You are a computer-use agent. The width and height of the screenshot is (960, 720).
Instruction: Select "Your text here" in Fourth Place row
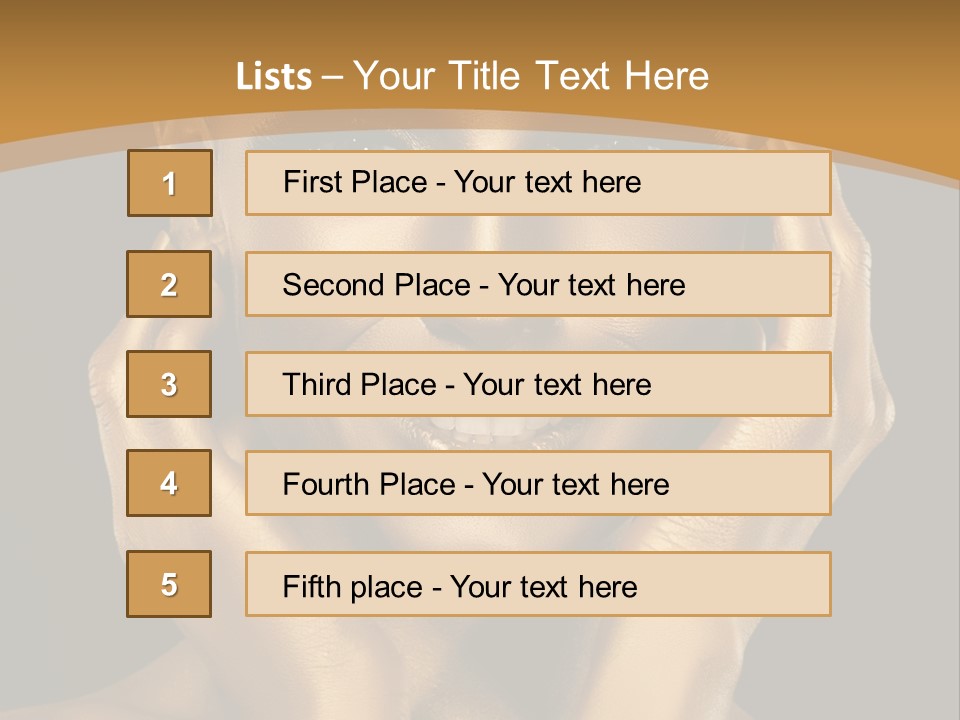click(x=575, y=485)
